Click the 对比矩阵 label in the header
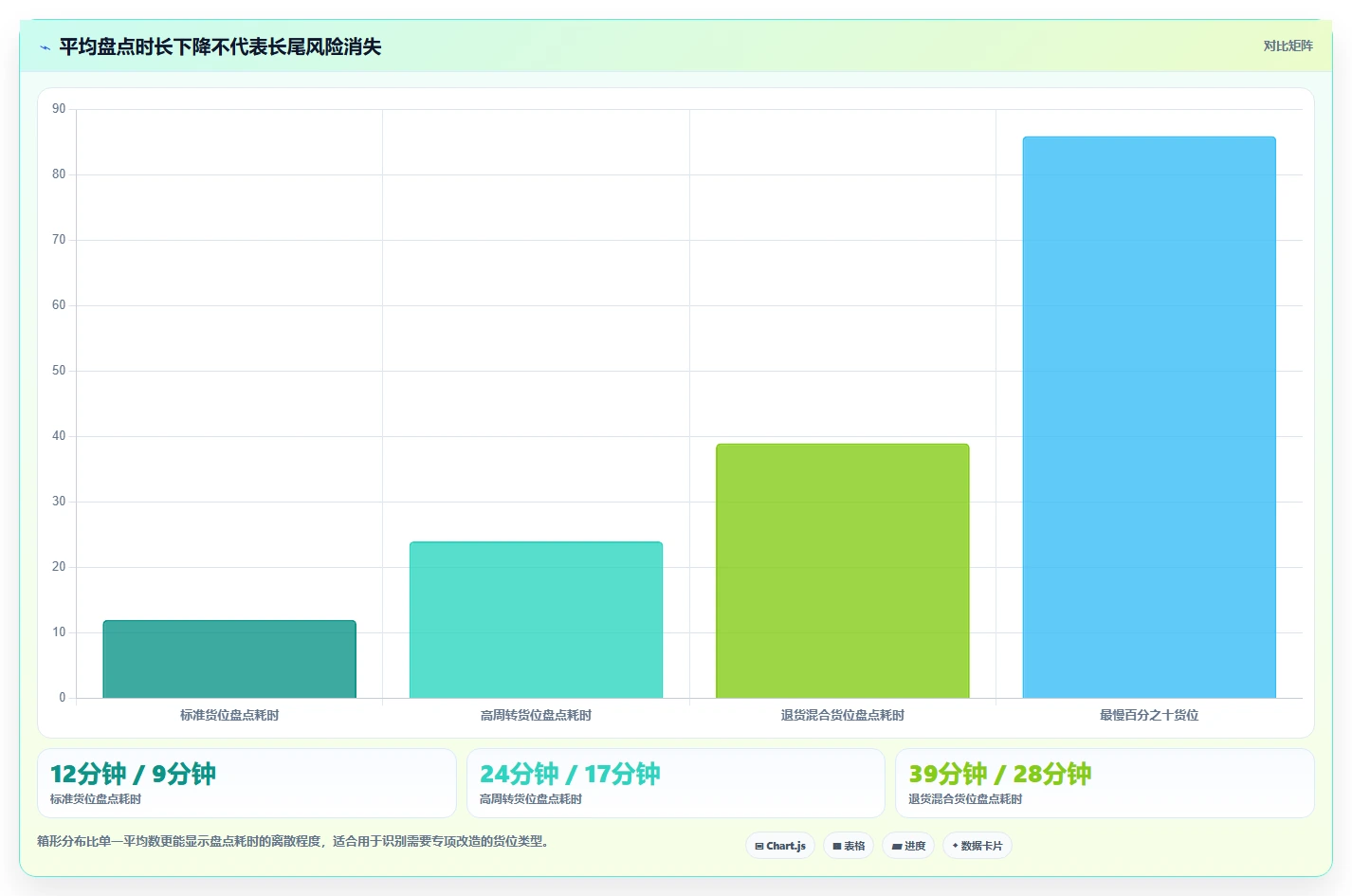This screenshot has height=896, width=1352. pyautogui.click(x=1288, y=46)
